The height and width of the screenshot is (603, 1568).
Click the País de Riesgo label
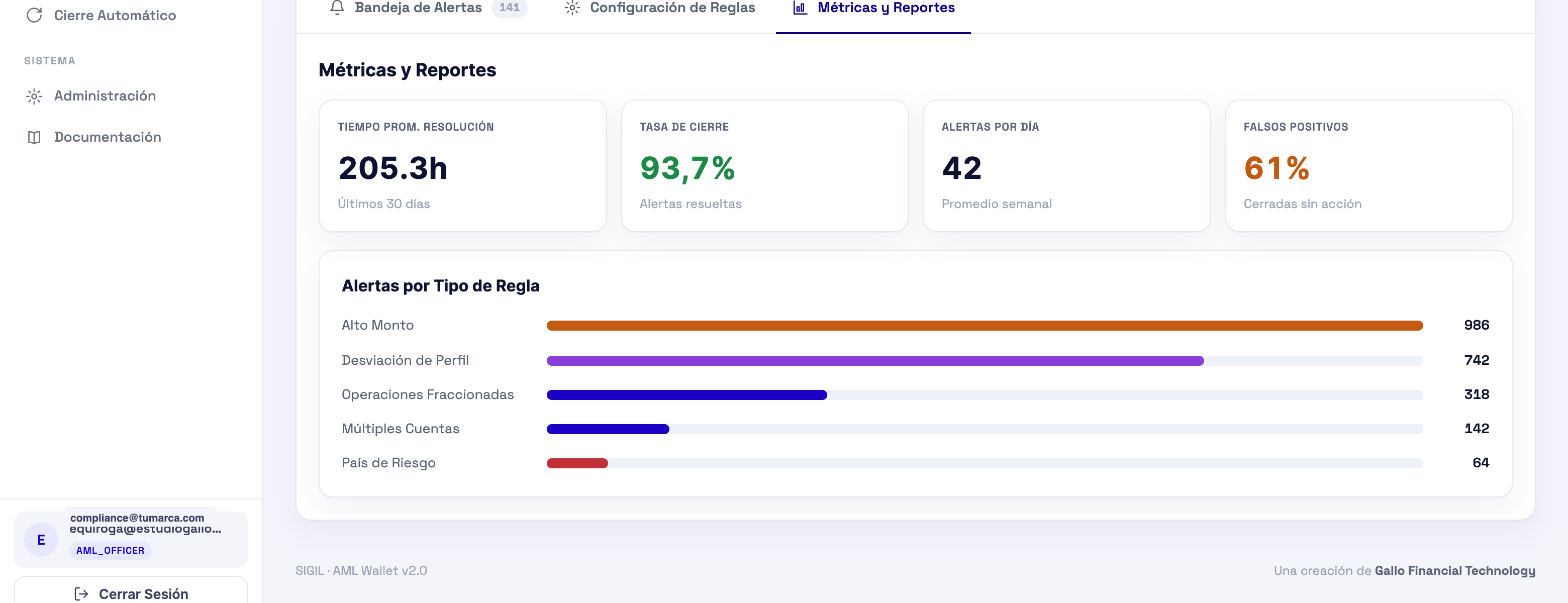click(x=388, y=463)
